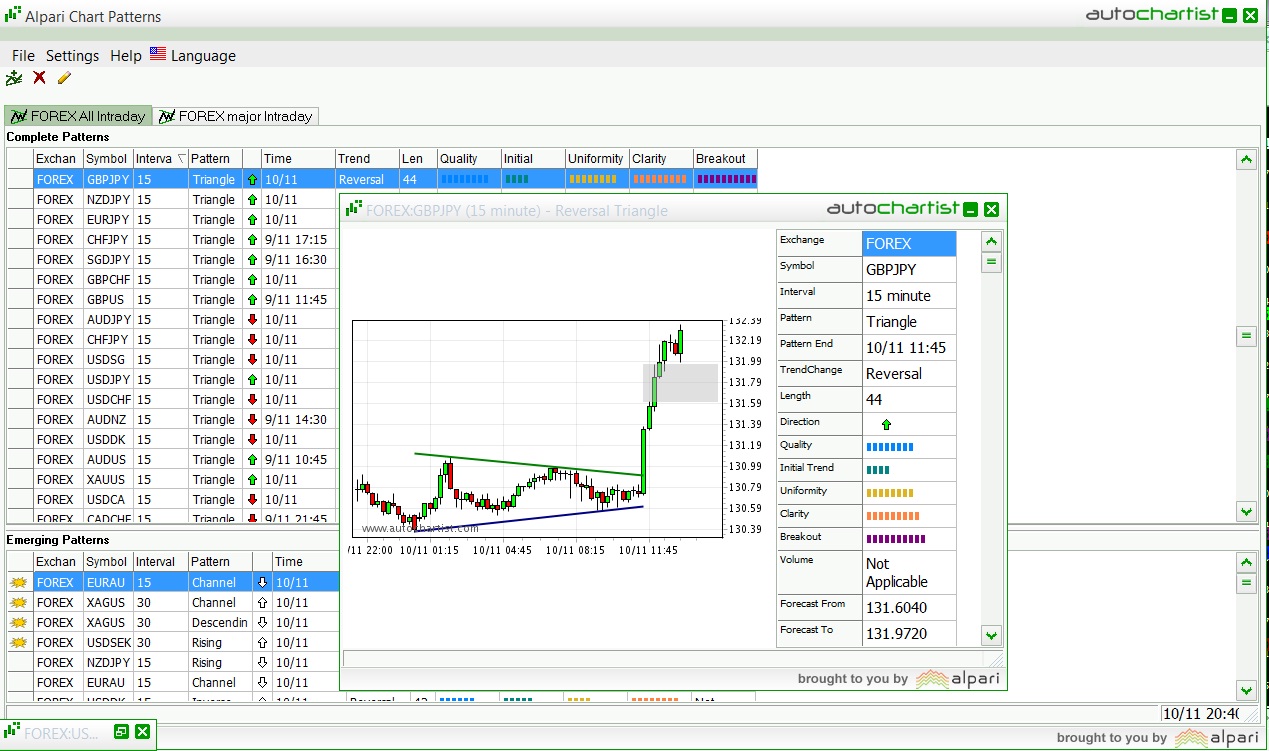The width and height of the screenshot is (1269, 751).
Task: Click the Forecast From value 131.6040
Action: click(909, 607)
